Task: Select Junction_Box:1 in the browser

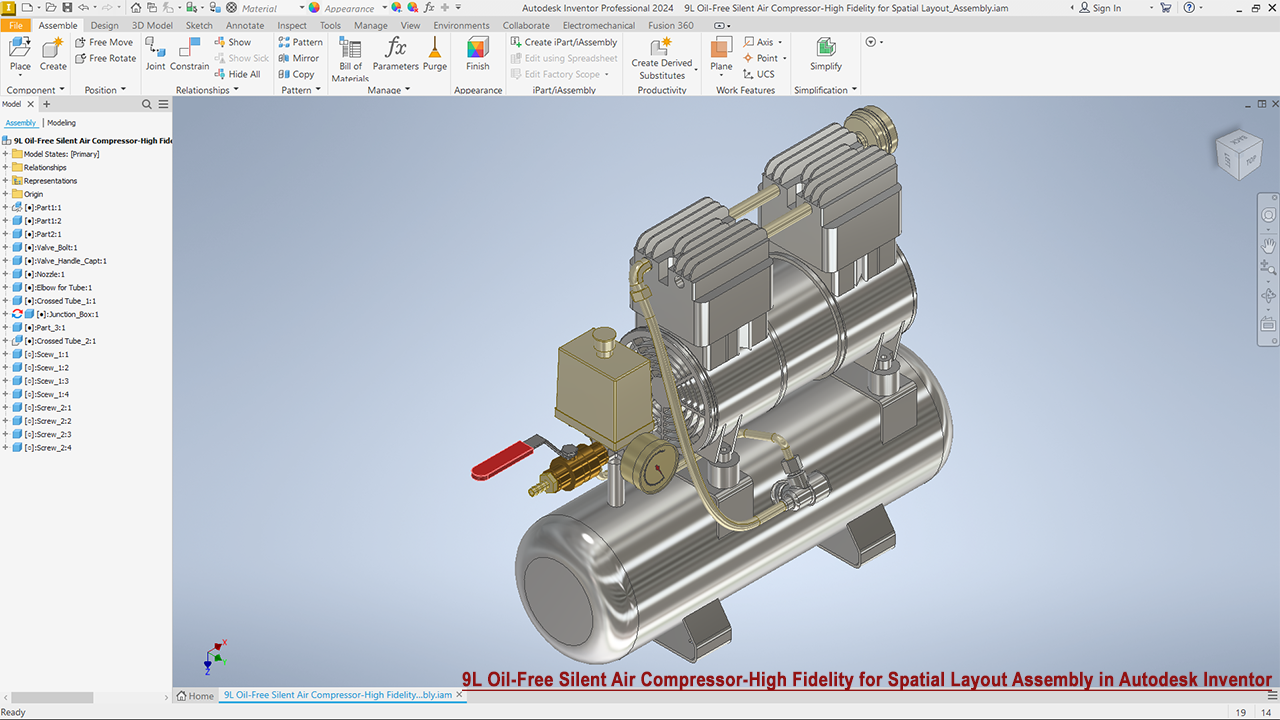Action: [67, 314]
